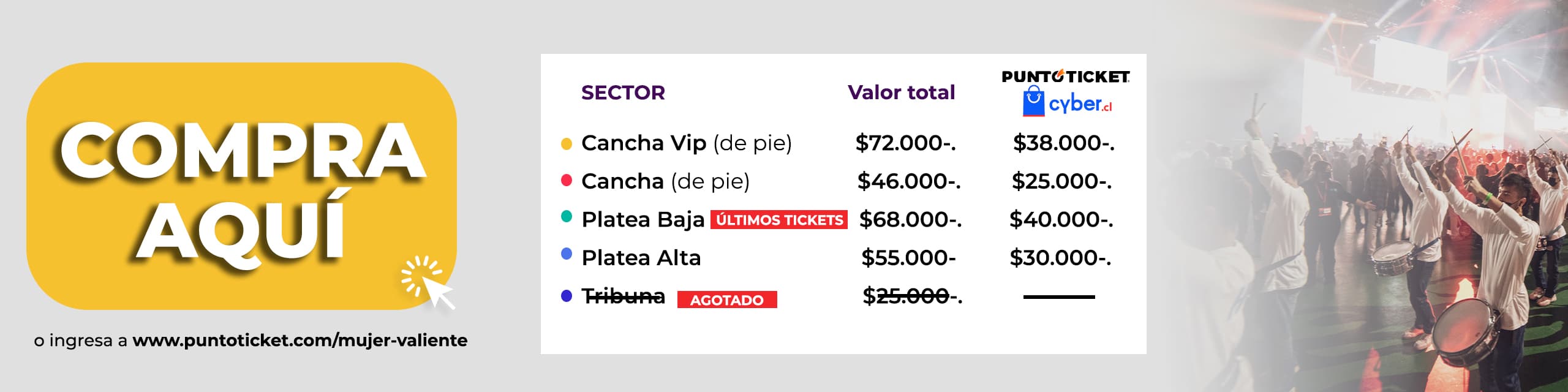Open the www.puntoticket.com/mujer-valiente link

pos(300,341)
